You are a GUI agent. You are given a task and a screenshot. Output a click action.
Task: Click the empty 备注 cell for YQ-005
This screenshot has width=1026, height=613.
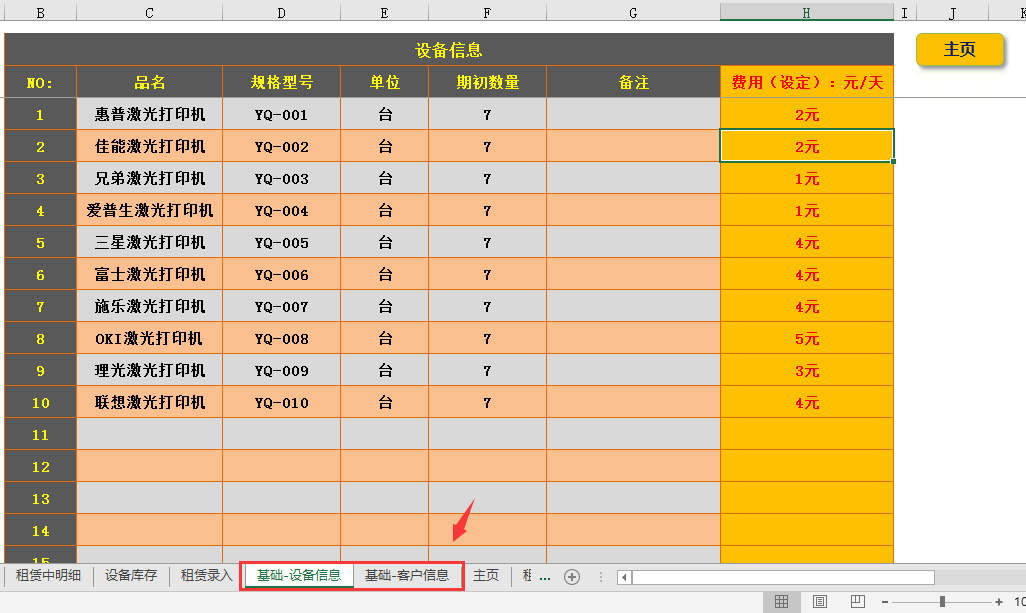[x=633, y=242]
